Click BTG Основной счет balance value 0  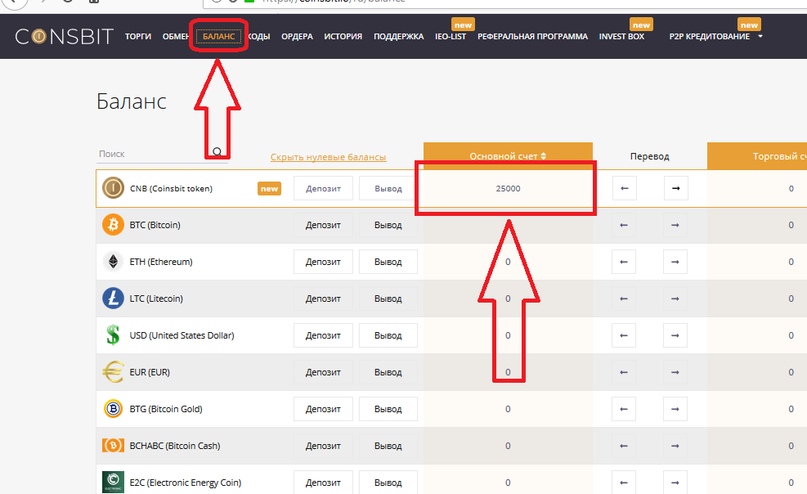(508, 409)
